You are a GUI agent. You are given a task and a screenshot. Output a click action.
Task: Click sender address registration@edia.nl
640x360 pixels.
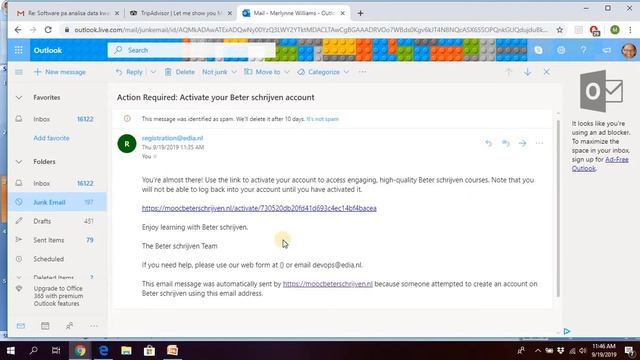[172, 138]
